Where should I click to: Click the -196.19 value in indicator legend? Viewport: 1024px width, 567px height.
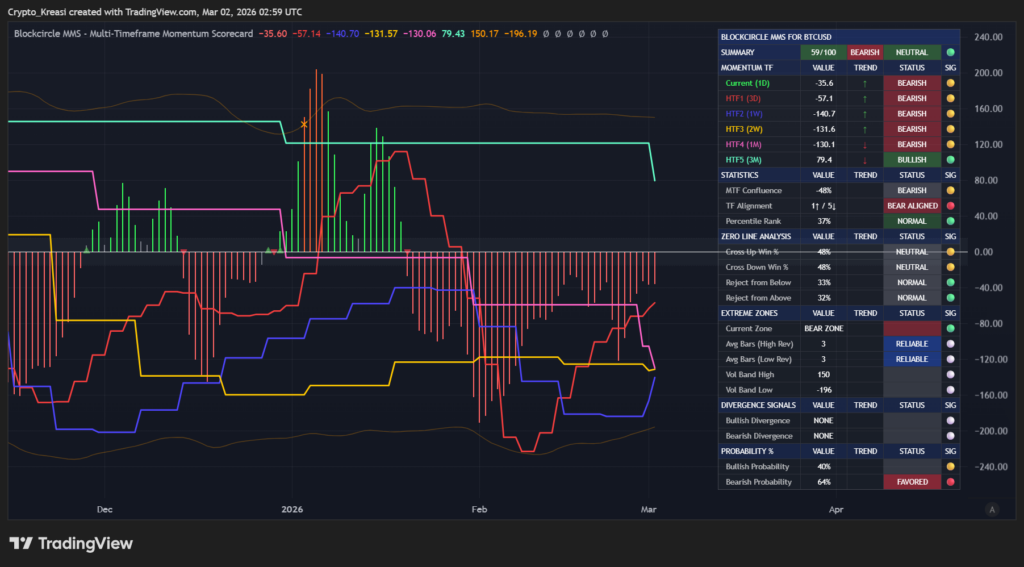(521, 33)
